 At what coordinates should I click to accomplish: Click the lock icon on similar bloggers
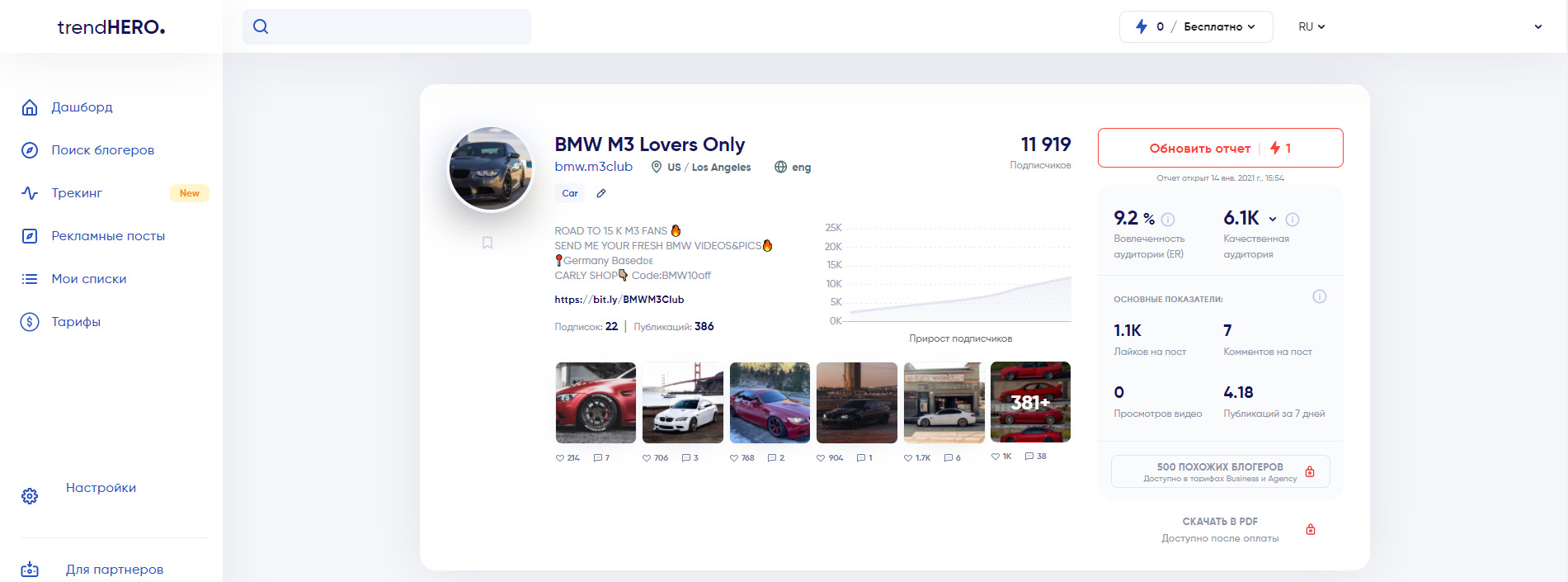1310,472
